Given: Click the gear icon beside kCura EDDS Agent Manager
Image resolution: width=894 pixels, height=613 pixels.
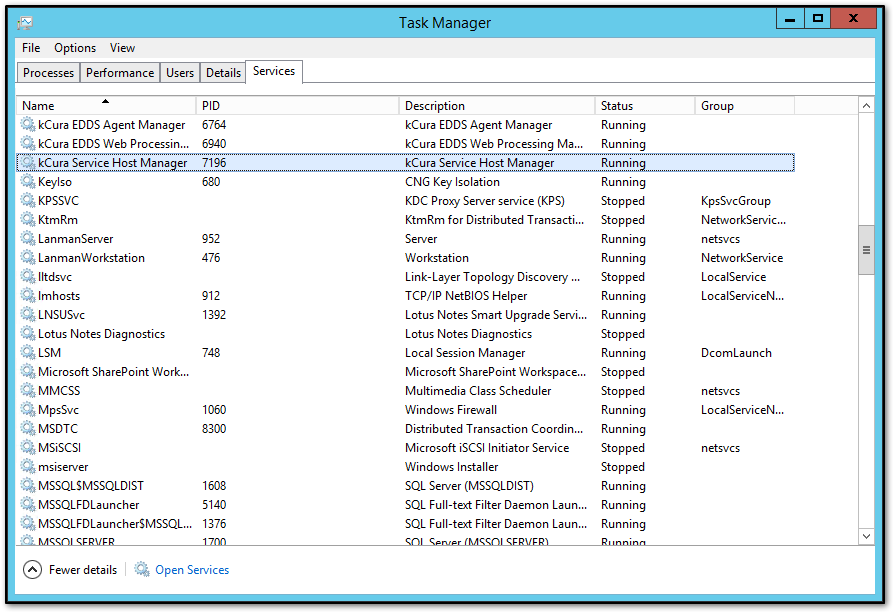Looking at the screenshot, I should 27,124.
